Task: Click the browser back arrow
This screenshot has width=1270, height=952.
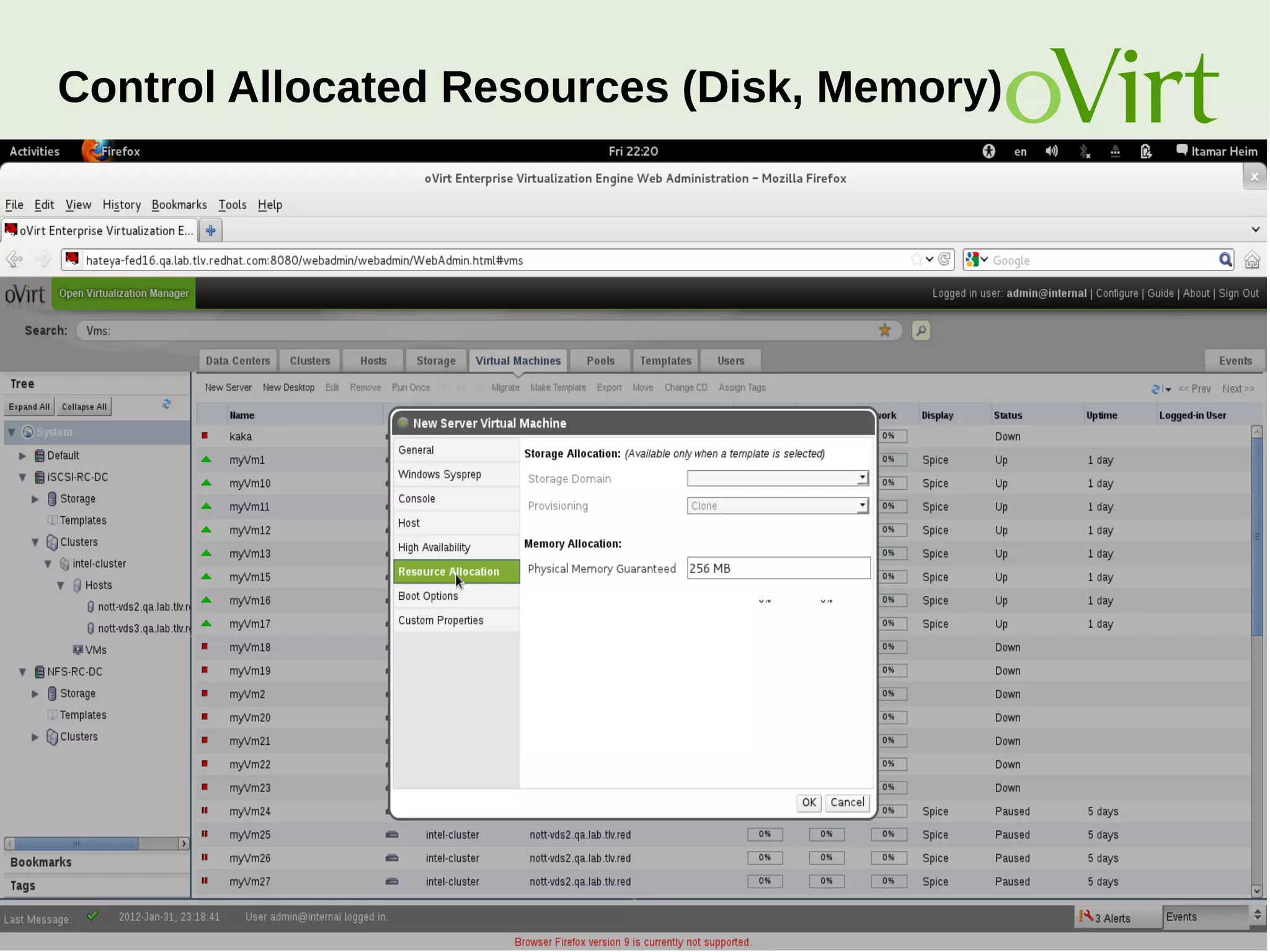Action: [x=15, y=259]
